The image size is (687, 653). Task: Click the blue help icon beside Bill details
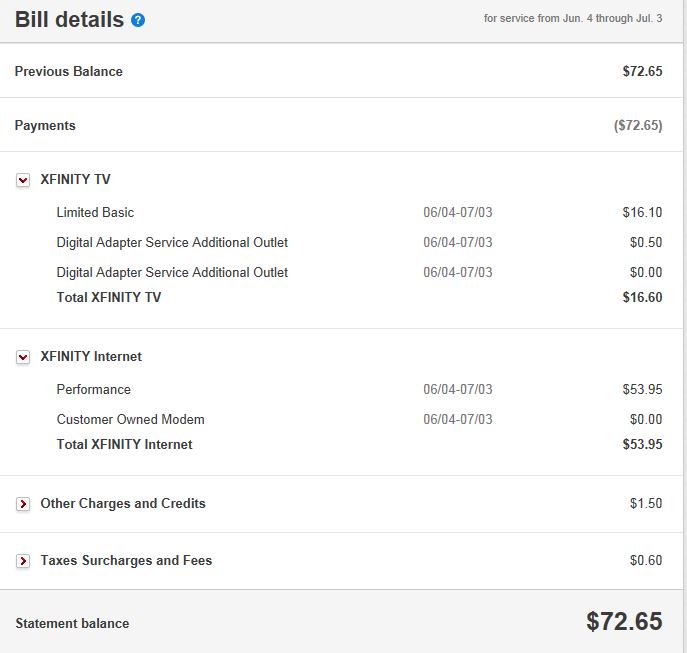coord(138,20)
